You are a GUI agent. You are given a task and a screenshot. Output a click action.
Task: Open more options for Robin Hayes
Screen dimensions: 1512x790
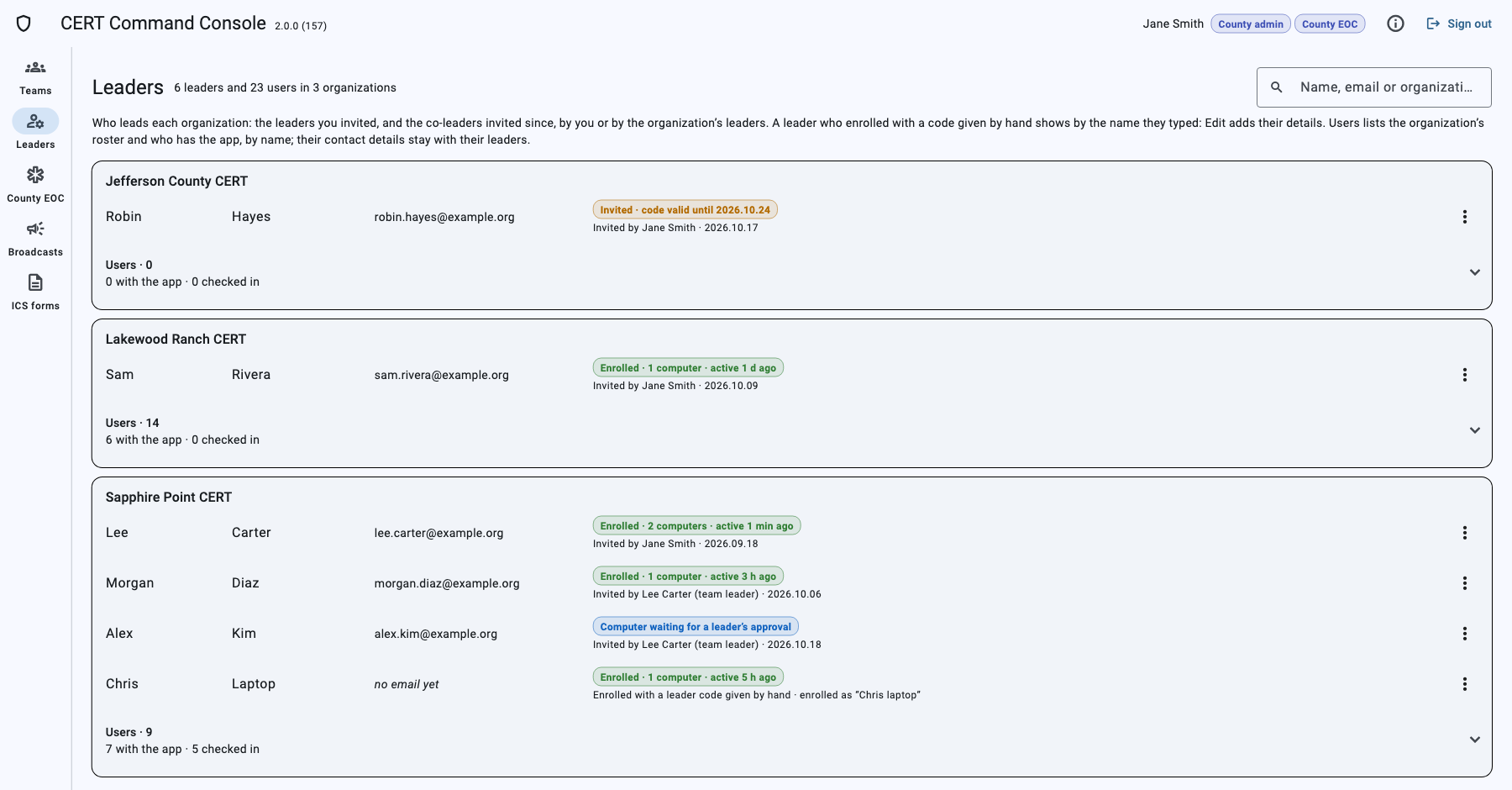pyautogui.click(x=1465, y=217)
